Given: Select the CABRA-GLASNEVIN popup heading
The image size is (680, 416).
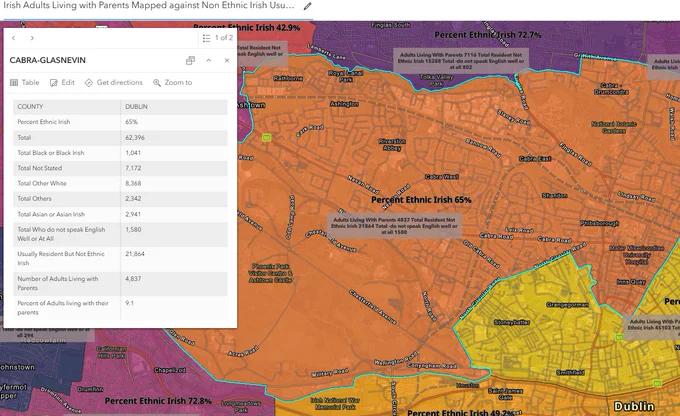Looking at the screenshot, I should (x=48, y=60).
